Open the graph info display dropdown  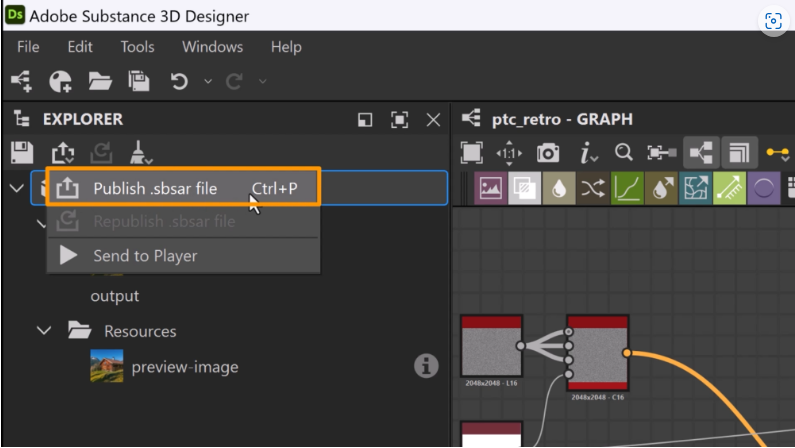click(x=588, y=153)
